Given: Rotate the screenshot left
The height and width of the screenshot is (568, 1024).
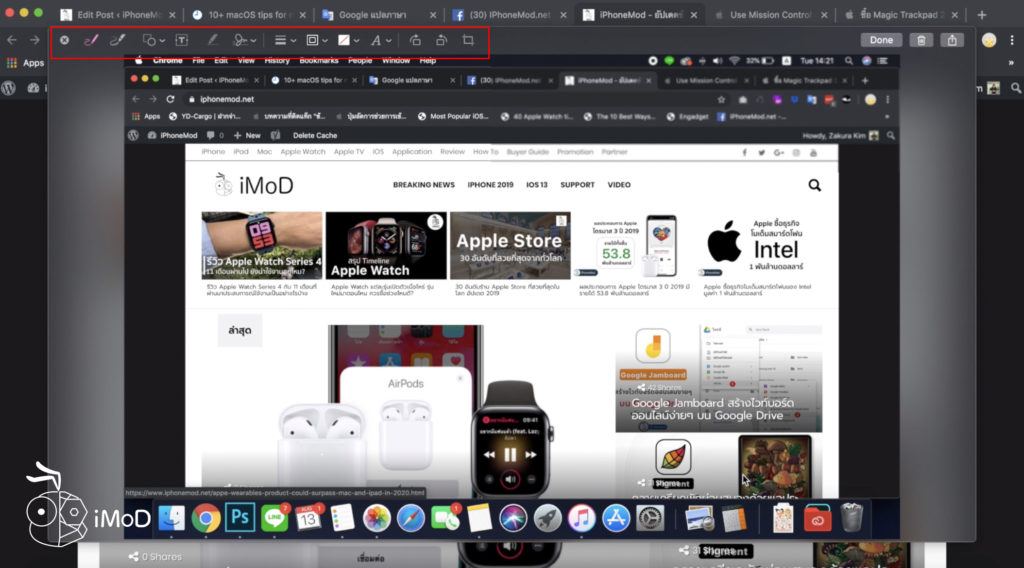Looking at the screenshot, I should point(415,40).
